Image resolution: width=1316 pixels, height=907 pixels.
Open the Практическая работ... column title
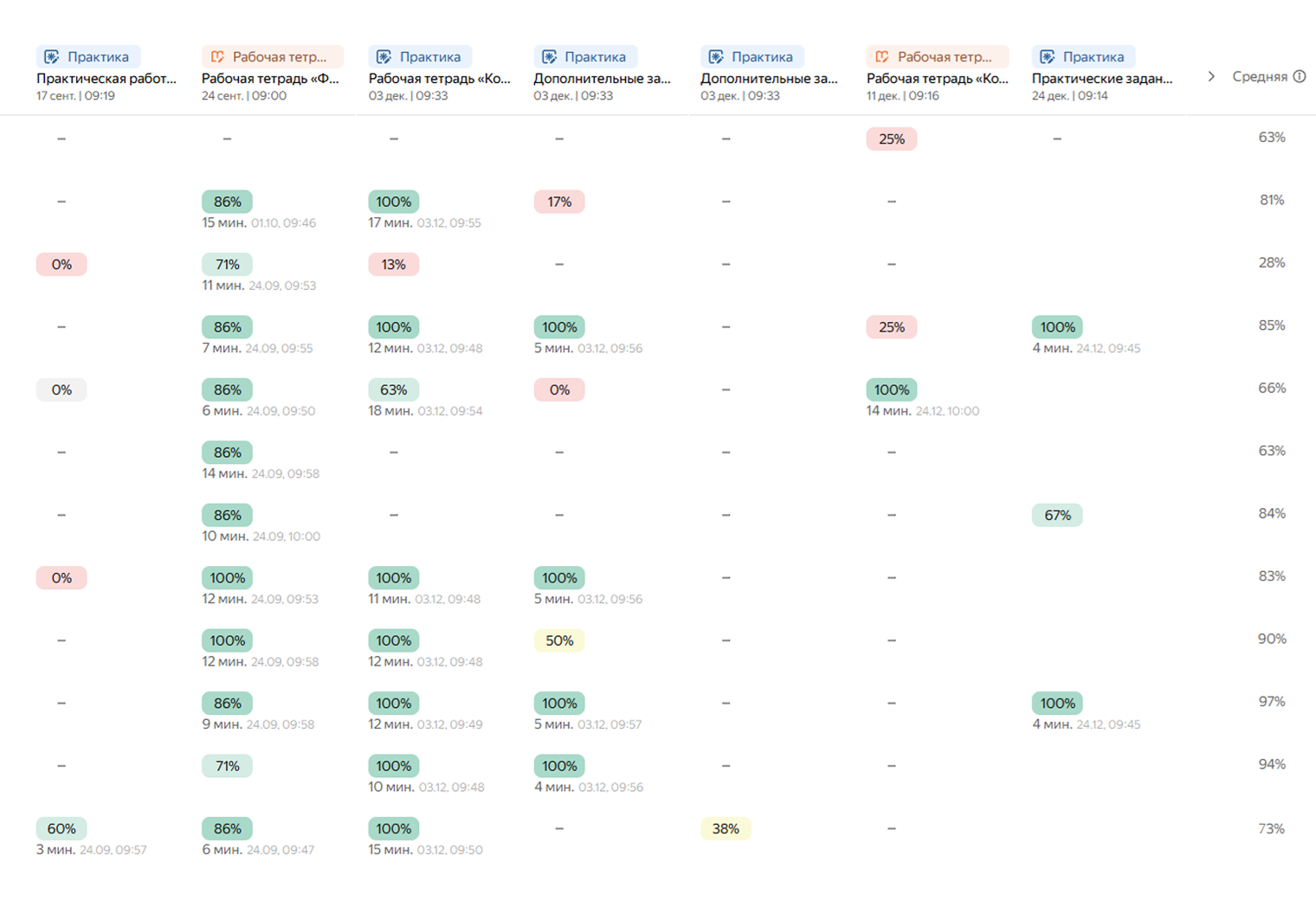tap(106, 79)
